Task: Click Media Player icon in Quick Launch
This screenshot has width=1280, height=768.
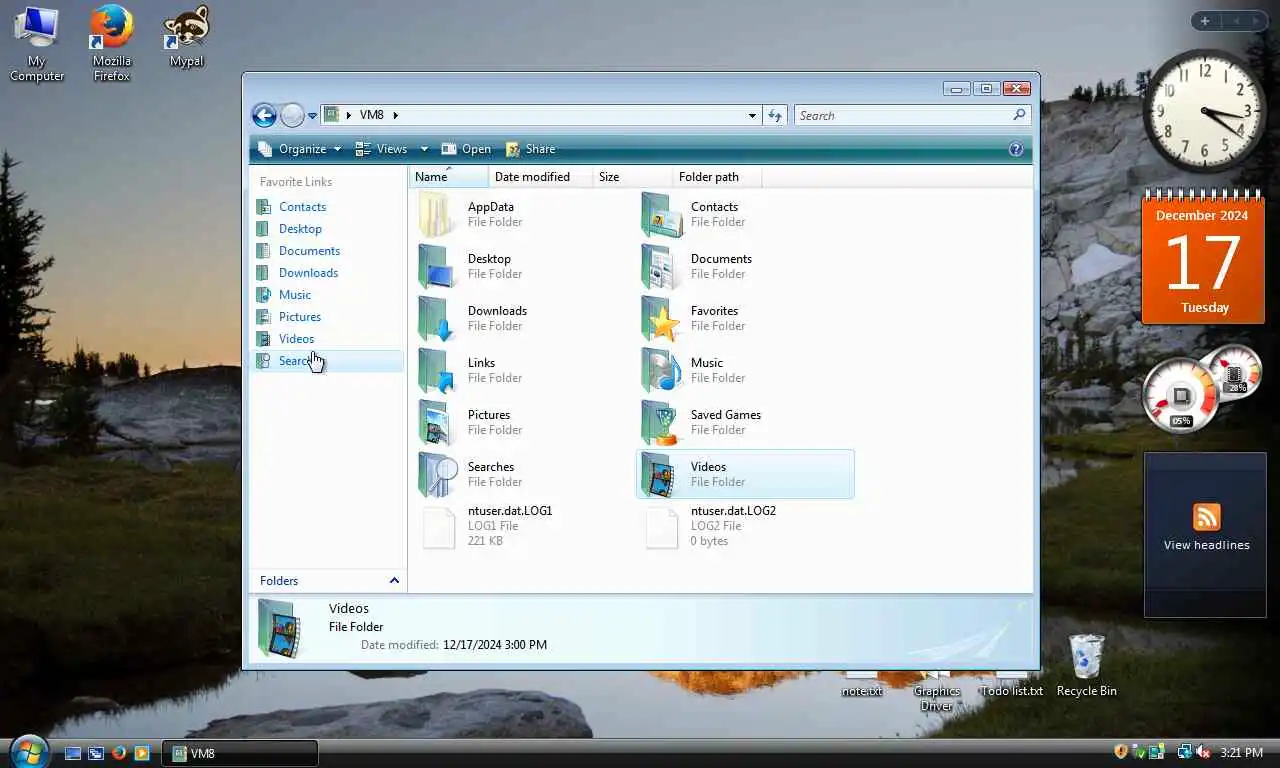Action: (142, 753)
